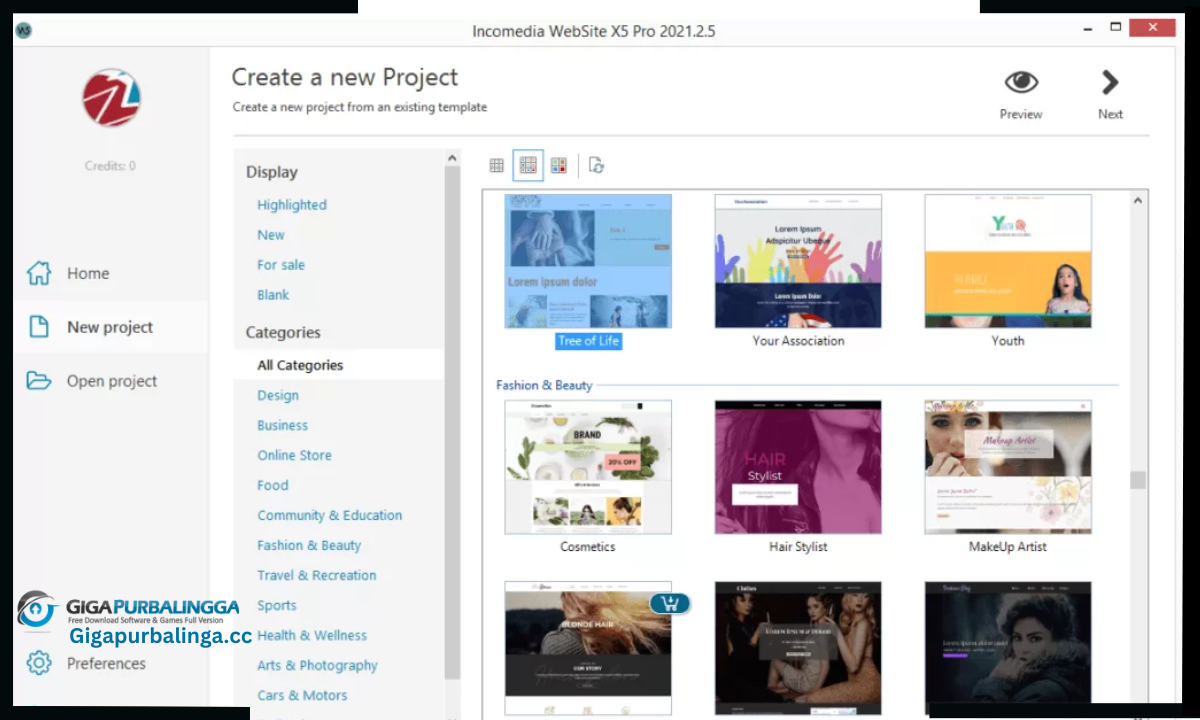This screenshot has height=720, width=1200.
Task: Select the Arts & Photography category
Action: (318, 665)
